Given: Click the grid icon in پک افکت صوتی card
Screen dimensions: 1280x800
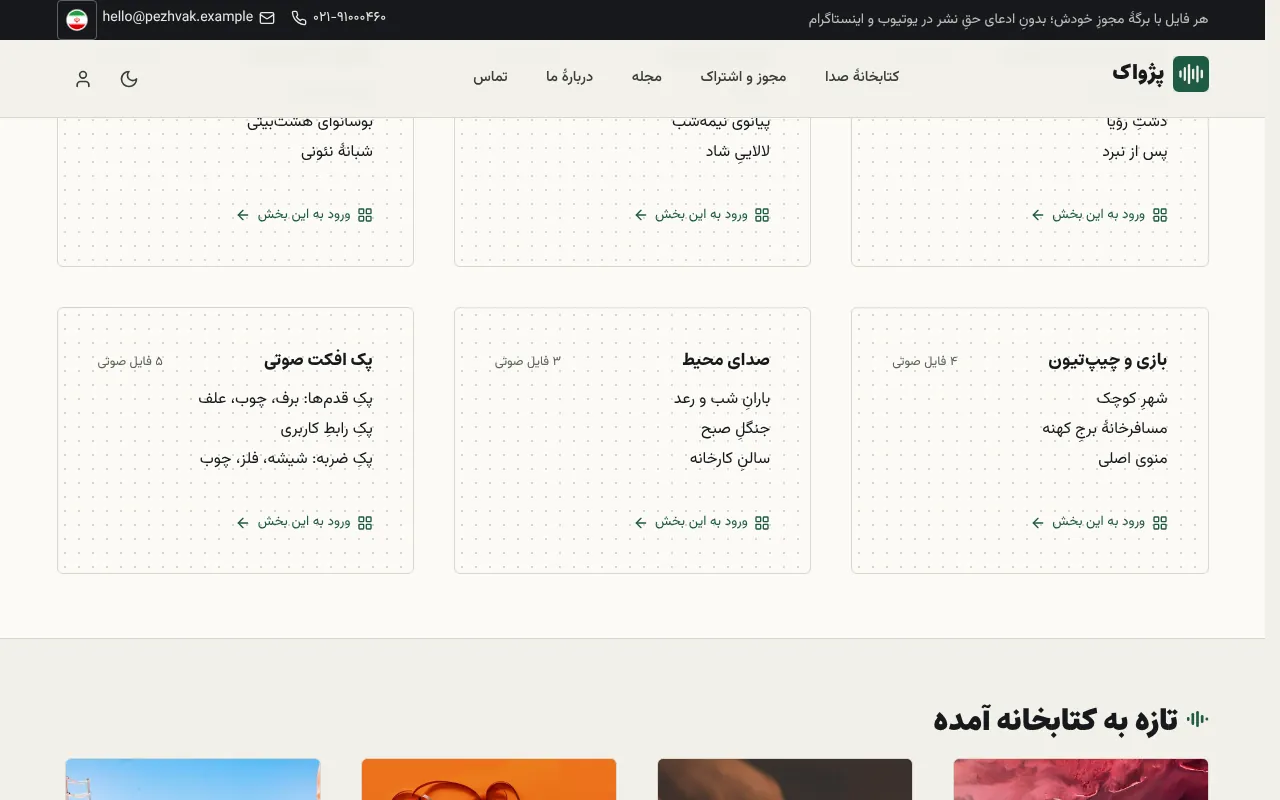Looking at the screenshot, I should click(x=365, y=522).
